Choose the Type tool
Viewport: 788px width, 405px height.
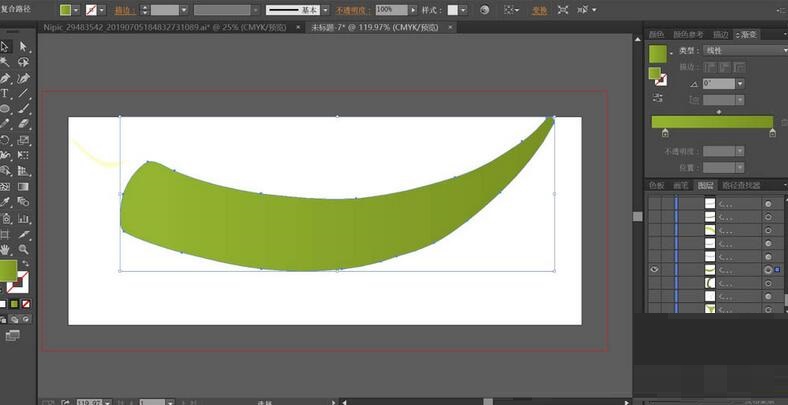point(6,93)
